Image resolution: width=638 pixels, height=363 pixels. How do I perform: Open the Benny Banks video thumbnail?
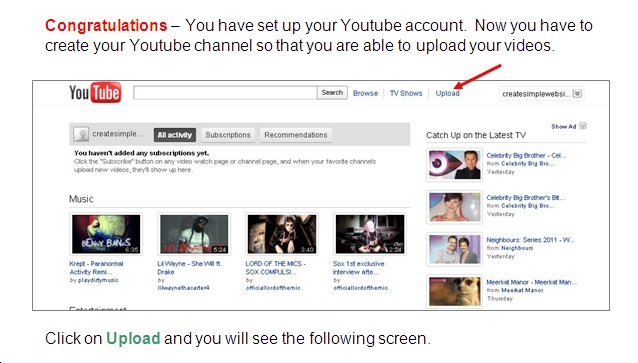(x=106, y=234)
